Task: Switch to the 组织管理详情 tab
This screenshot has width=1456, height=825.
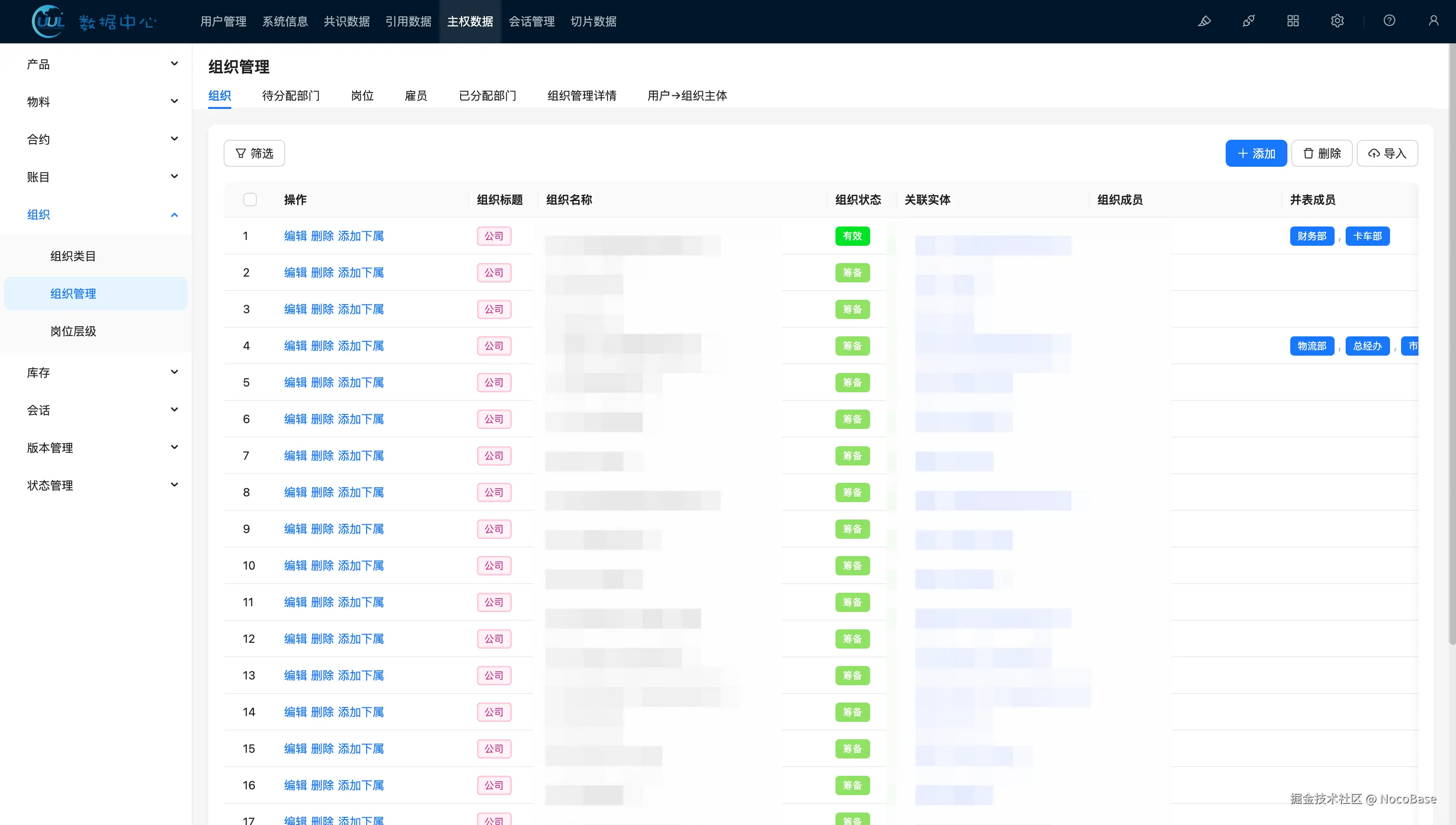Action: coord(582,96)
